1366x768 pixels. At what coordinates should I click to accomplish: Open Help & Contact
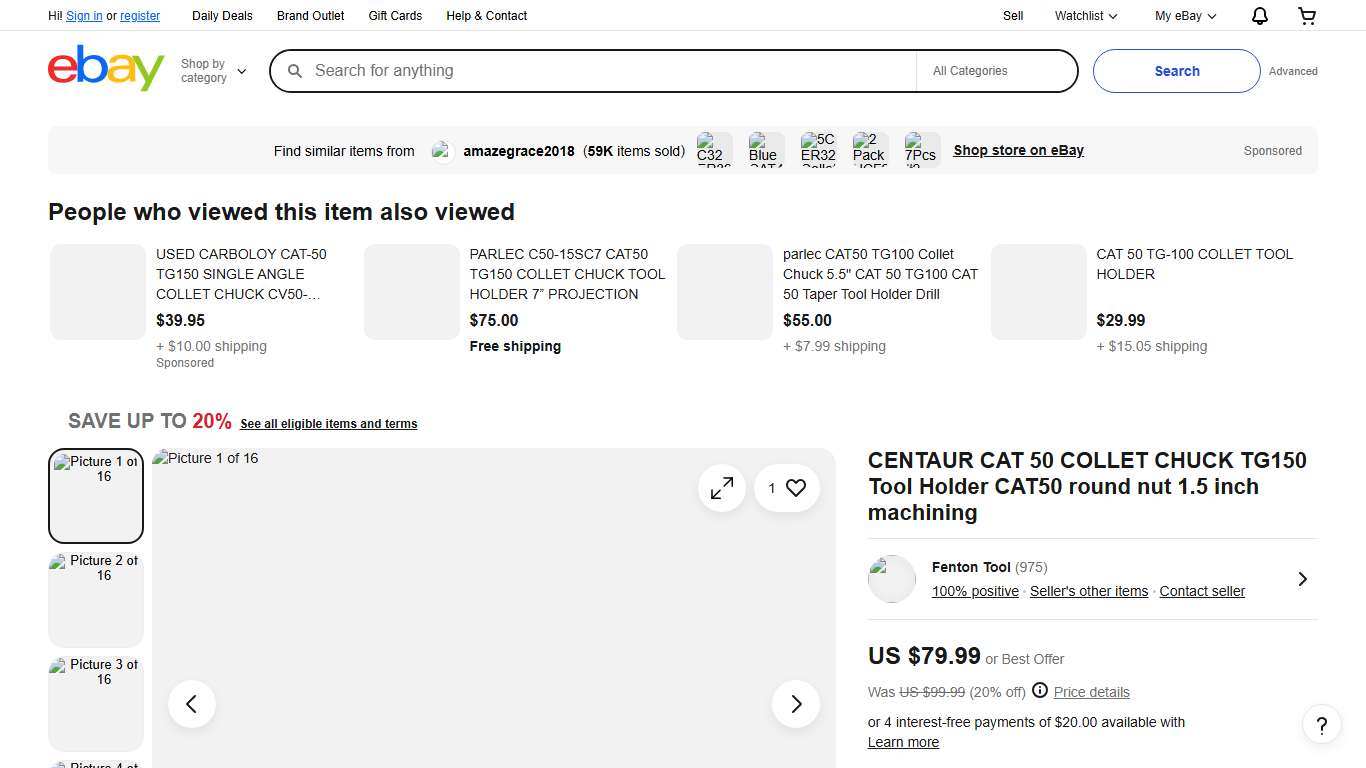tap(486, 15)
